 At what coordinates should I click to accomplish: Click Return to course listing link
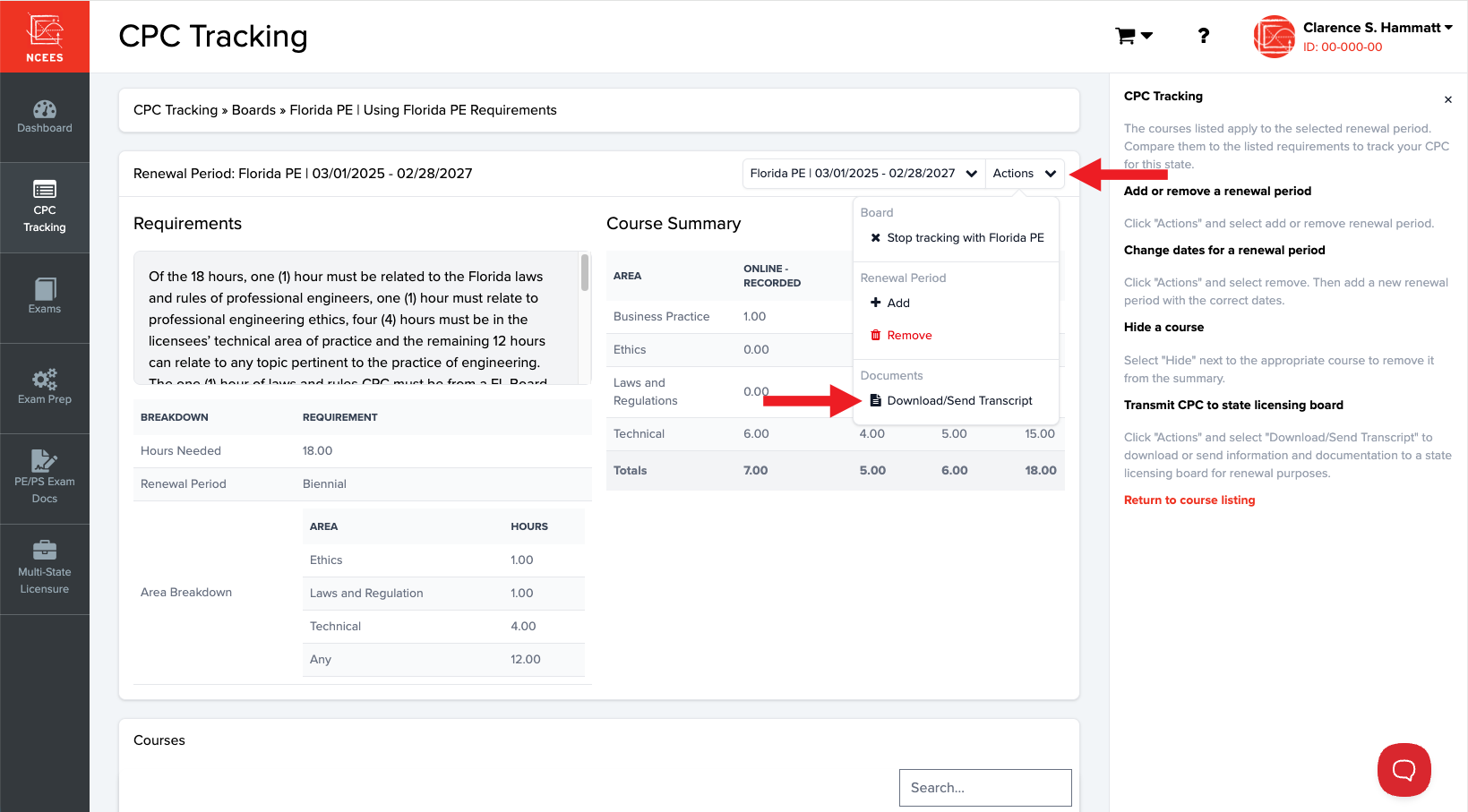[x=1189, y=500]
